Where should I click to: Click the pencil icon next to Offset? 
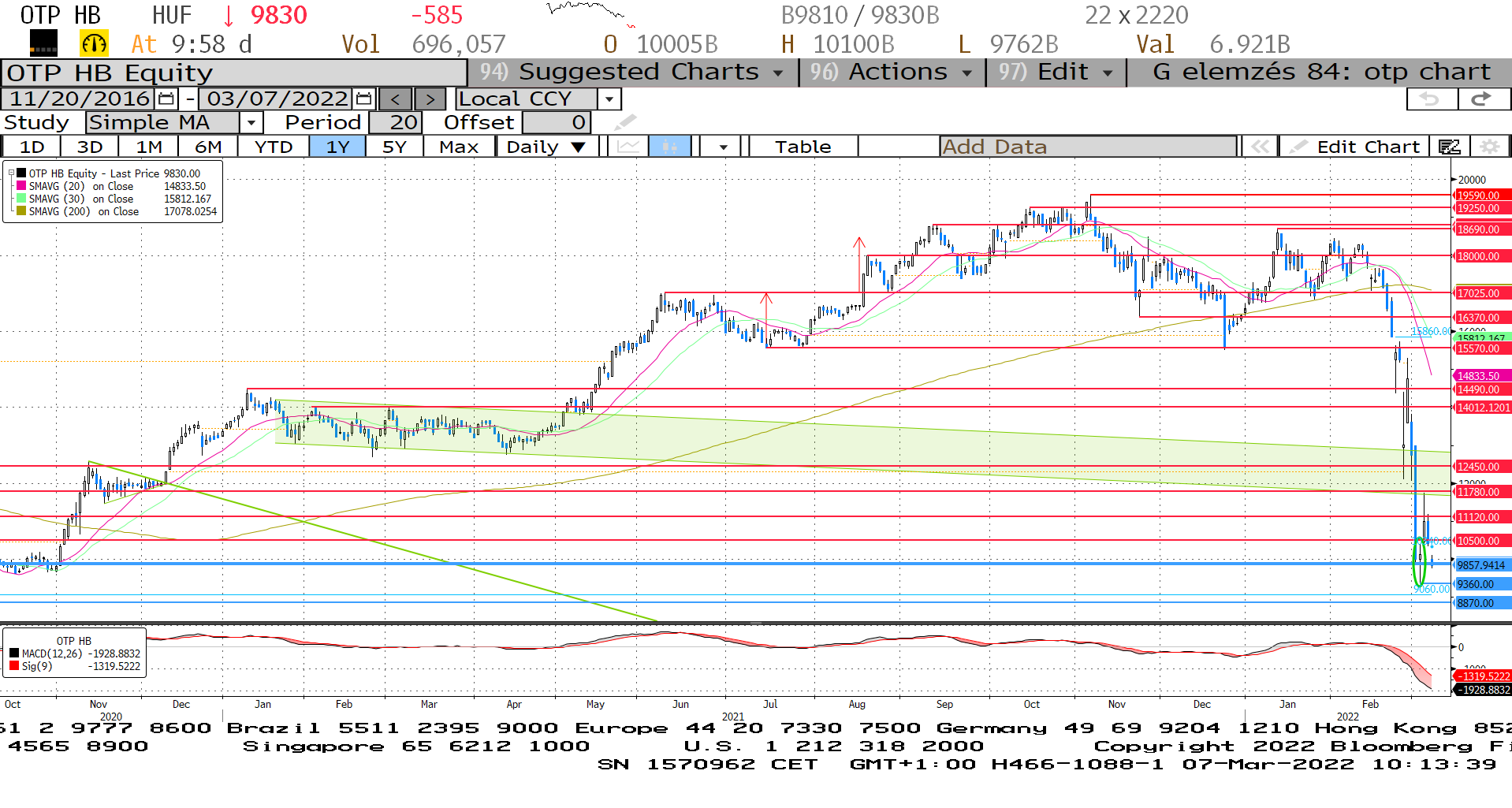point(624,122)
